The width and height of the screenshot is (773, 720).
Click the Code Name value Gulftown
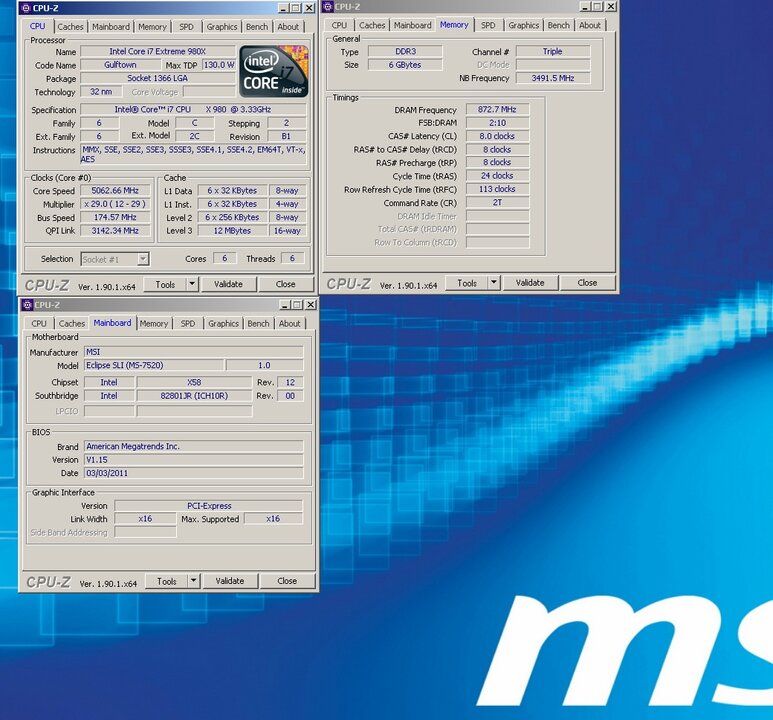[120, 65]
